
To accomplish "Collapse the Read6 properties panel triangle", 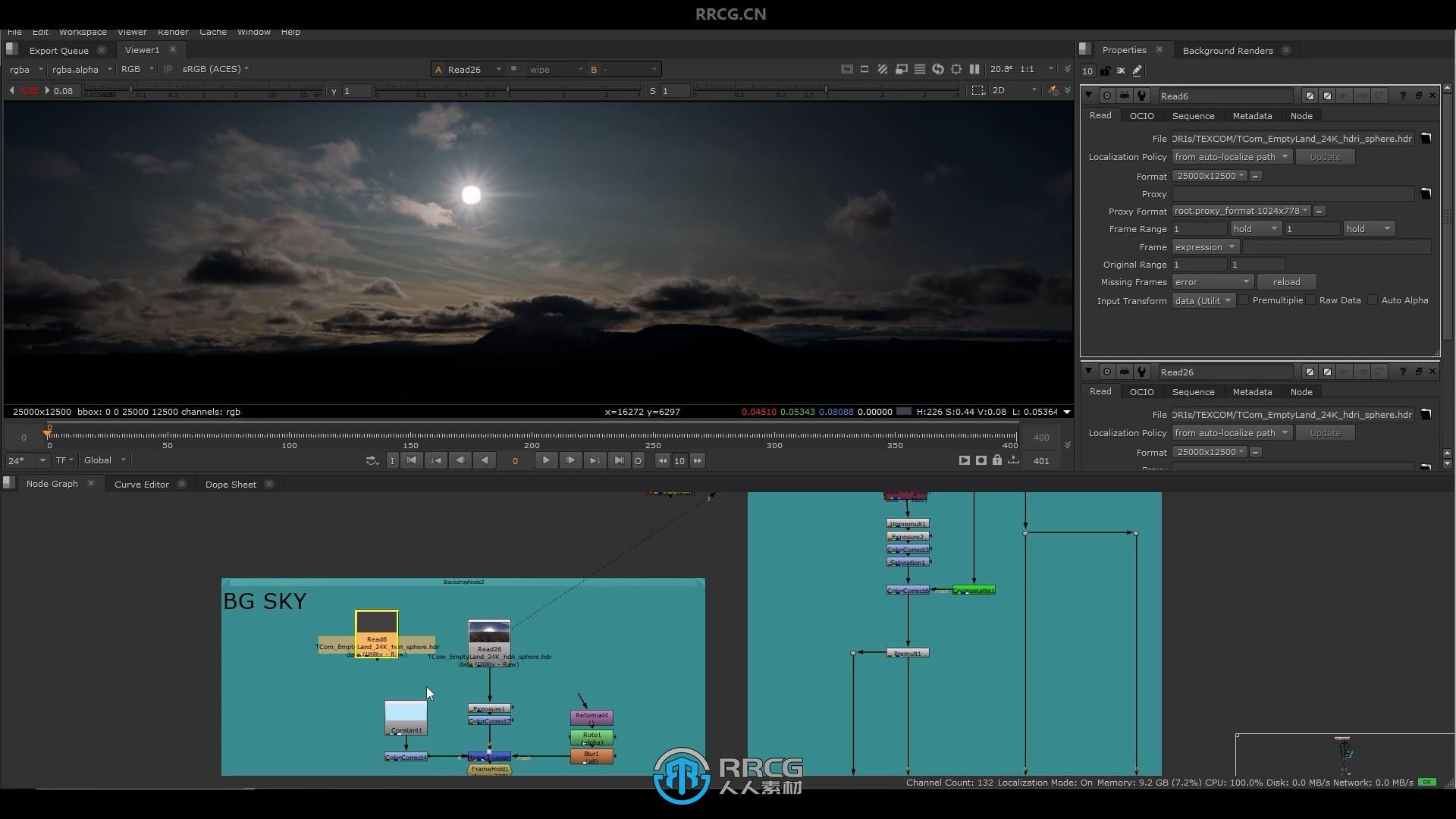I will (1089, 96).
